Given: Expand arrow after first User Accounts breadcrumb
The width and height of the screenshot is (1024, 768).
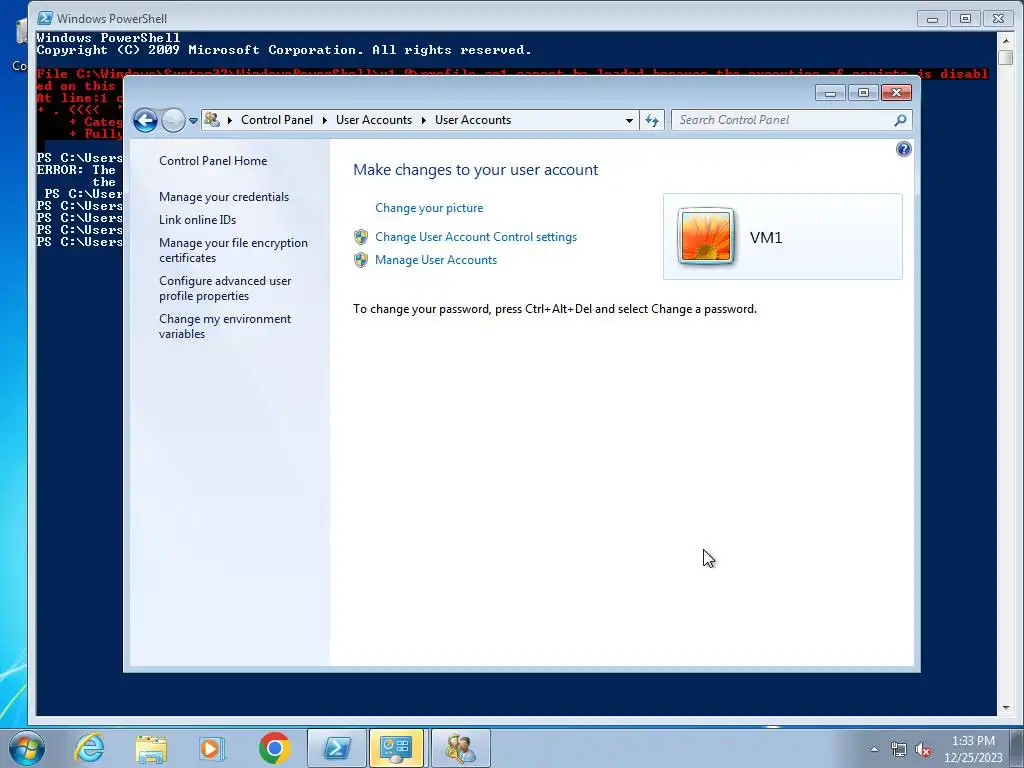Looking at the screenshot, I should [424, 120].
